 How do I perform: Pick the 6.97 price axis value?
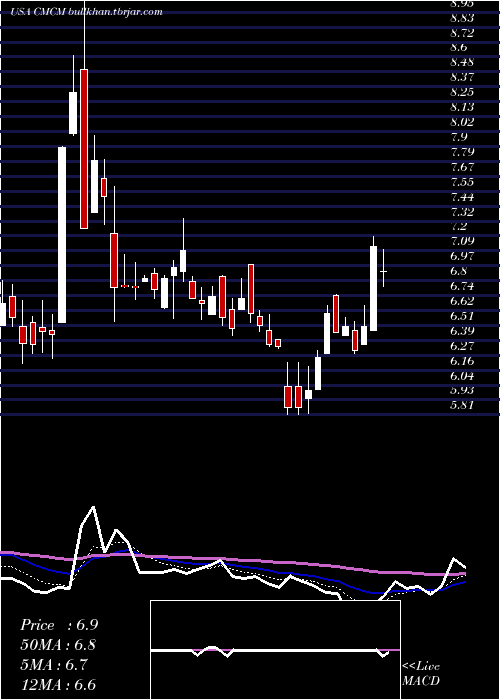click(462, 256)
